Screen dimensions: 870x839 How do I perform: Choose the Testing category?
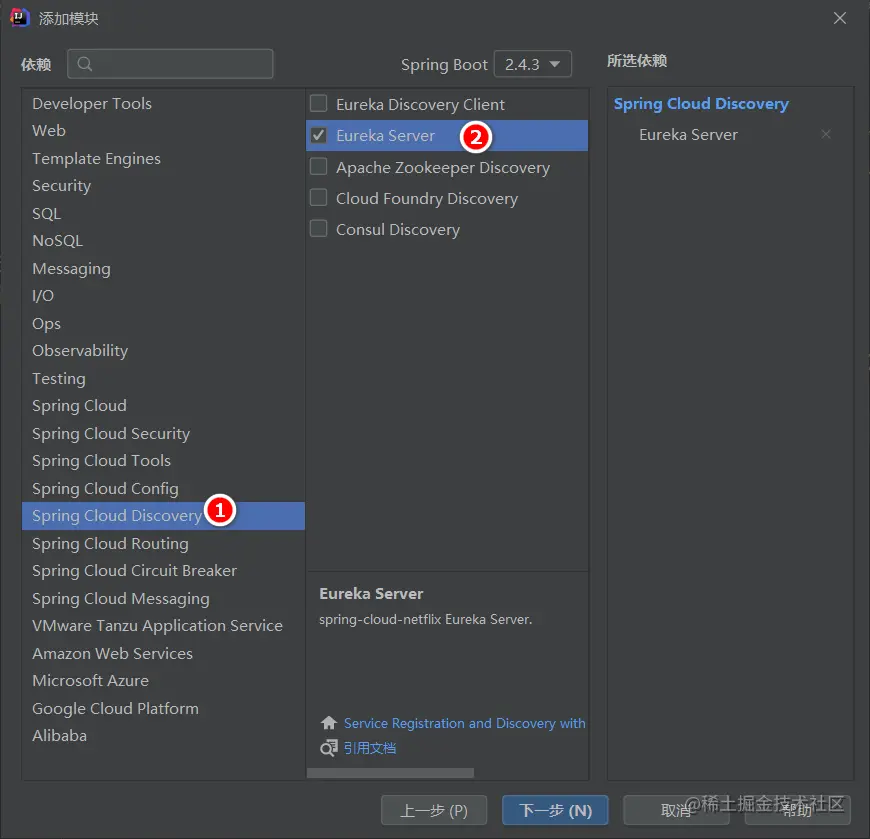point(163,378)
